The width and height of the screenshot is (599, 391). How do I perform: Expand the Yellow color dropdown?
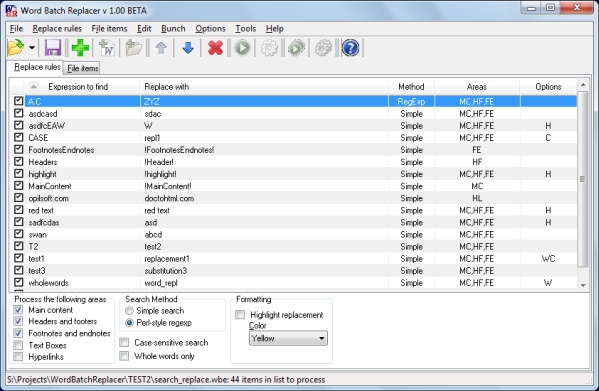tap(288, 338)
